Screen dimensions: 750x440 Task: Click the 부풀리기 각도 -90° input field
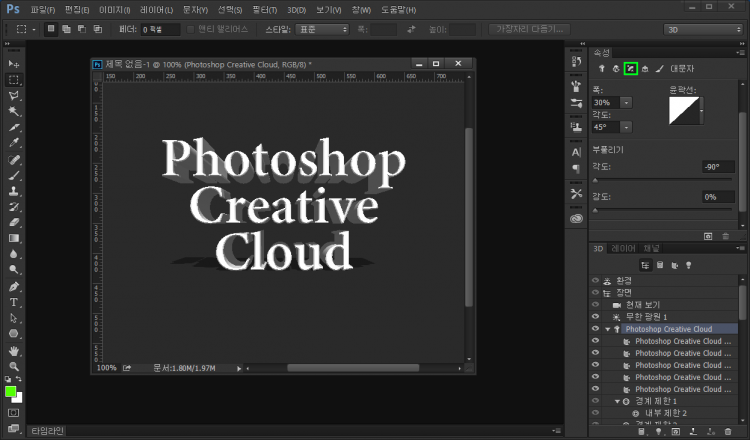[717, 167]
